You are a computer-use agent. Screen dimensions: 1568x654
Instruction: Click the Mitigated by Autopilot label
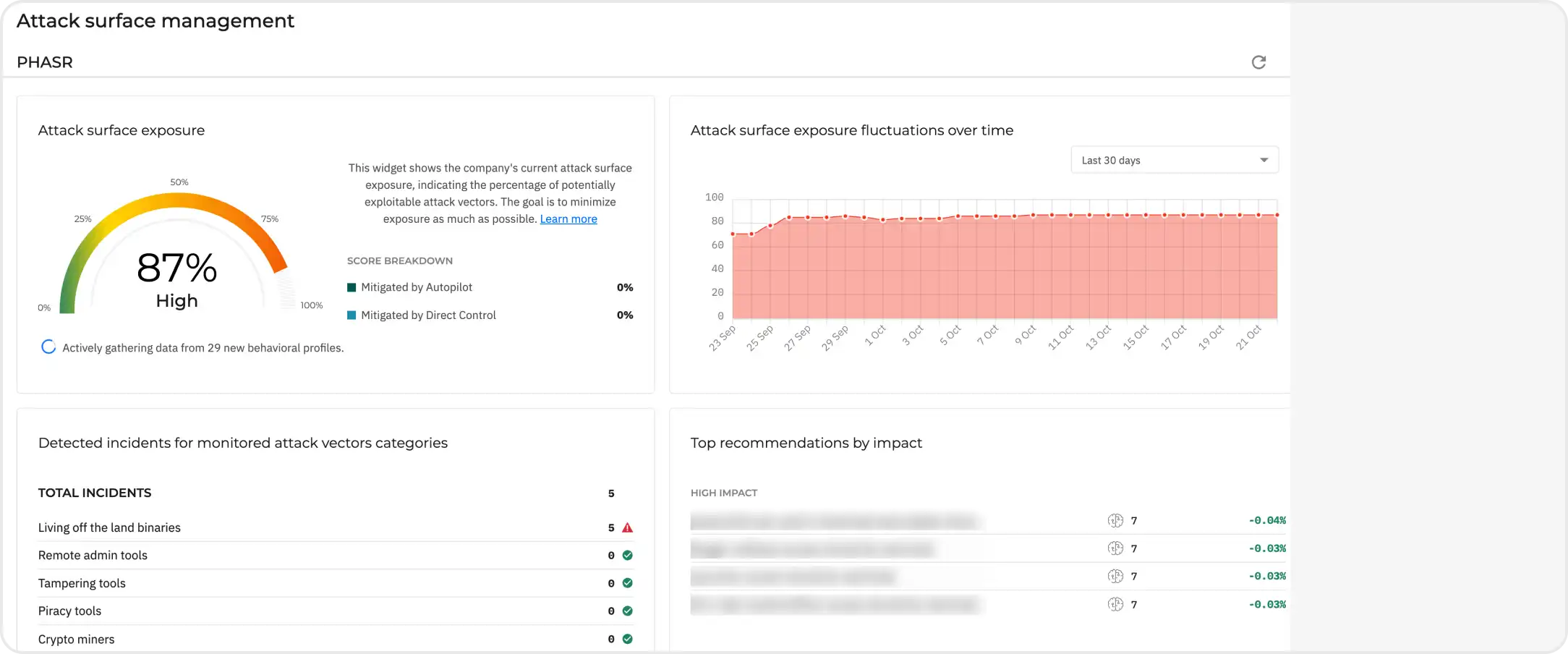pos(417,287)
